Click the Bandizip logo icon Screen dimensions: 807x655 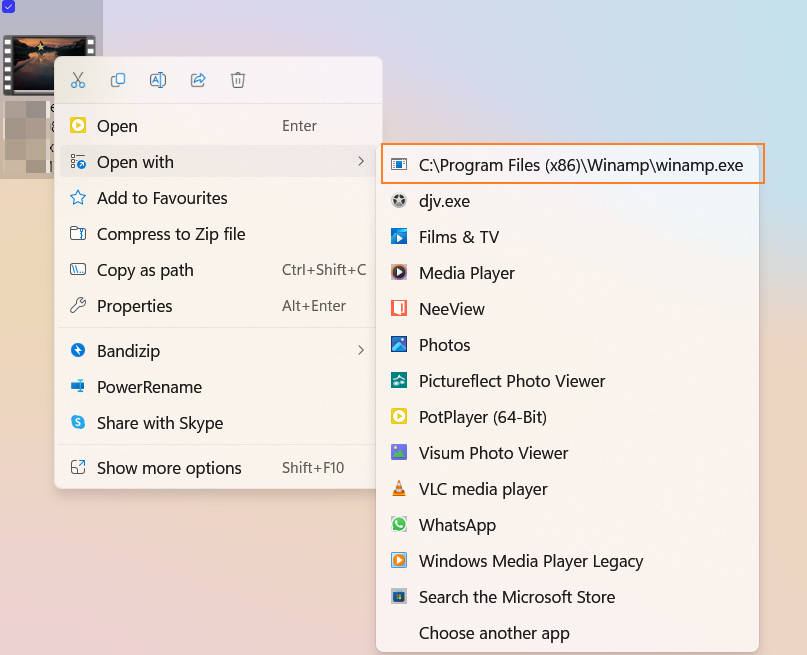78,350
